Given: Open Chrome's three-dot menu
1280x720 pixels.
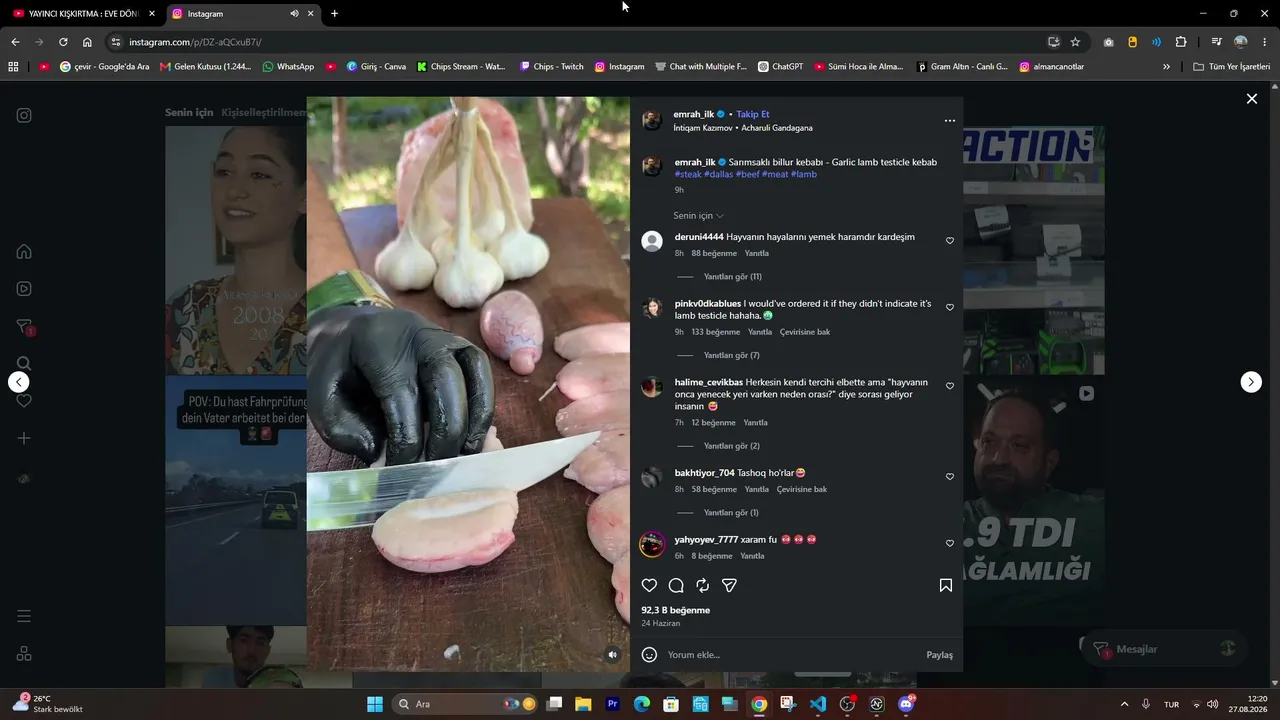Looking at the screenshot, I should pyautogui.click(x=1265, y=42).
